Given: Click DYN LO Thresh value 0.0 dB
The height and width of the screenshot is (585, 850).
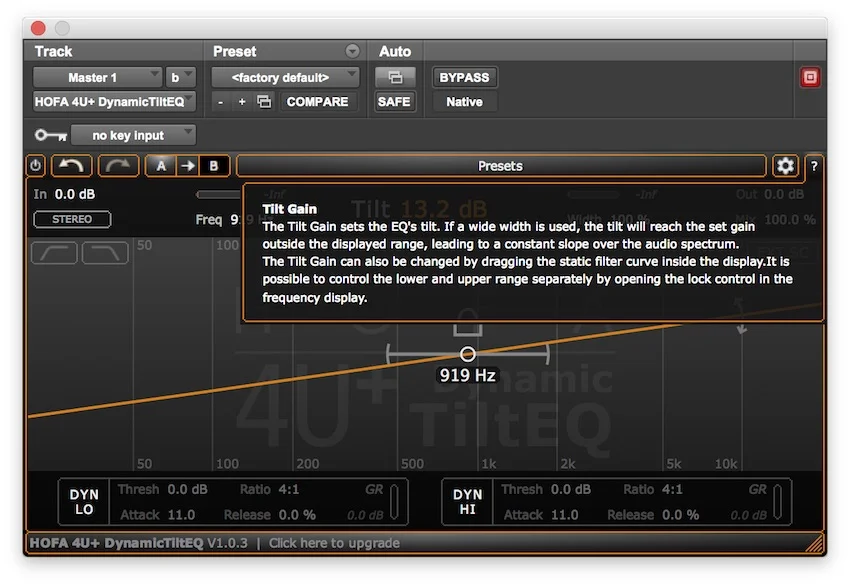Looking at the screenshot, I should click(x=187, y=490).
